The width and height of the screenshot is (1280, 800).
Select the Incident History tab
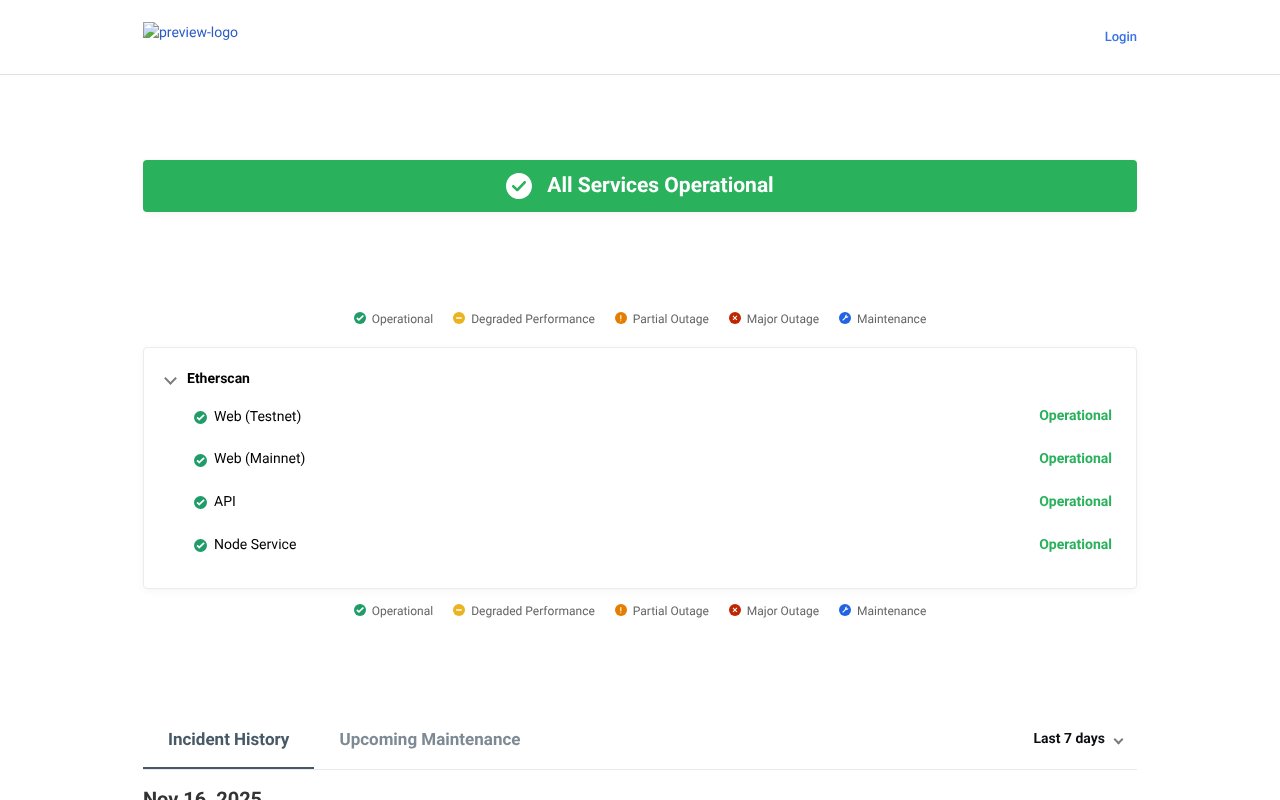[228, 739]
